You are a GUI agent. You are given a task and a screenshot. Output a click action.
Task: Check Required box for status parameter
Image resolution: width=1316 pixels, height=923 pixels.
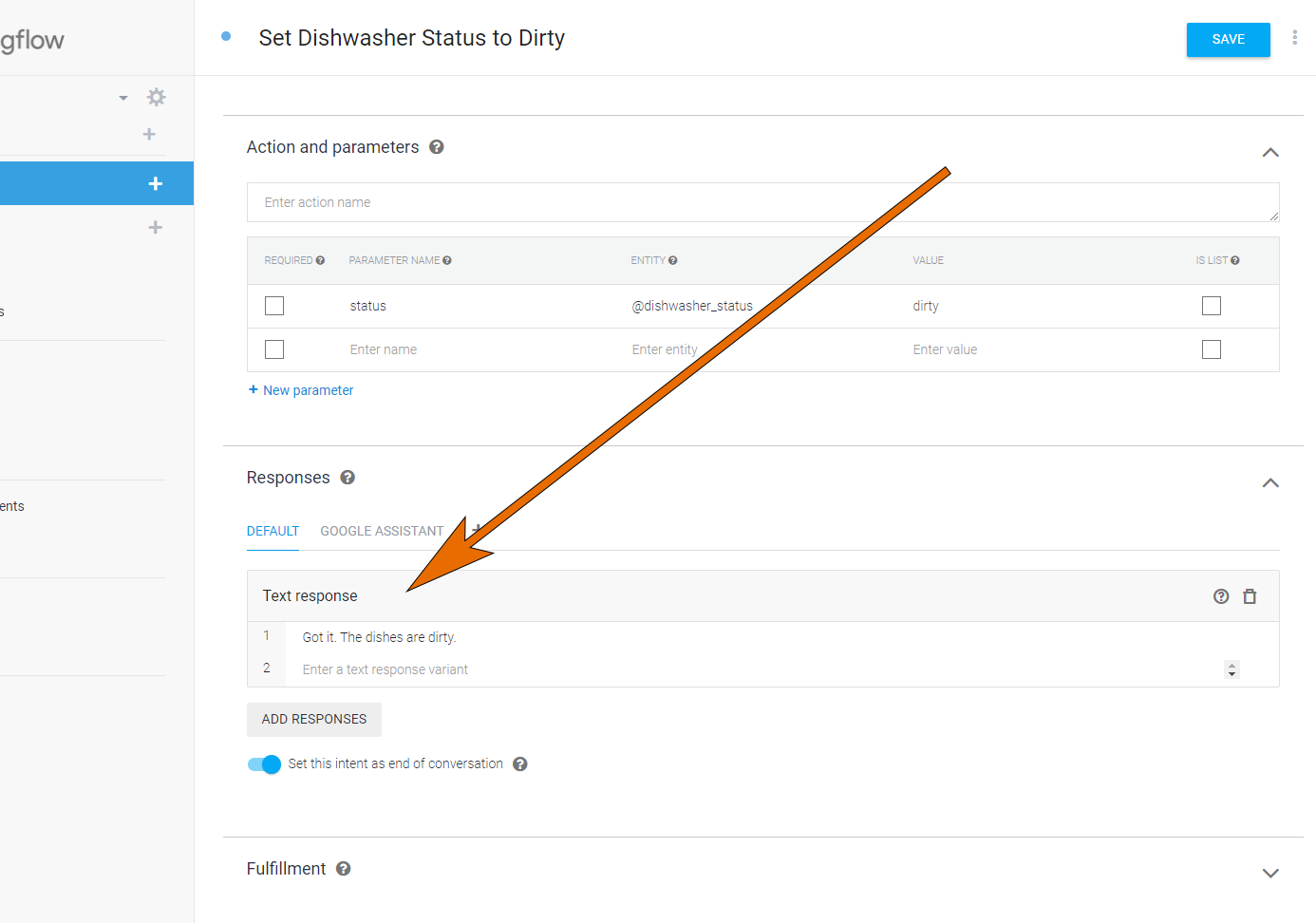click(x=274, y=306)
